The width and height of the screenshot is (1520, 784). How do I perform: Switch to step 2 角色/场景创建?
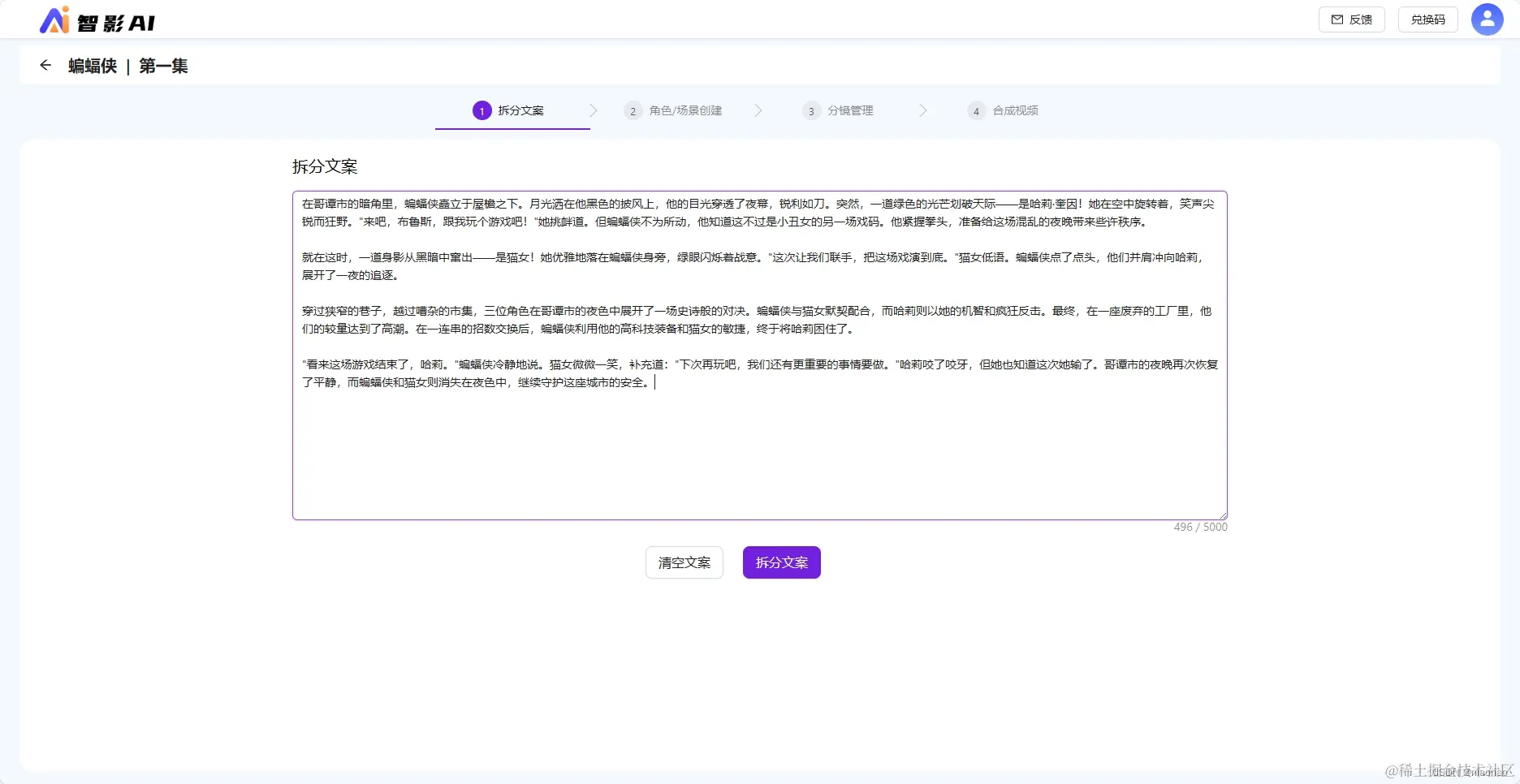(x=673, y=111)
